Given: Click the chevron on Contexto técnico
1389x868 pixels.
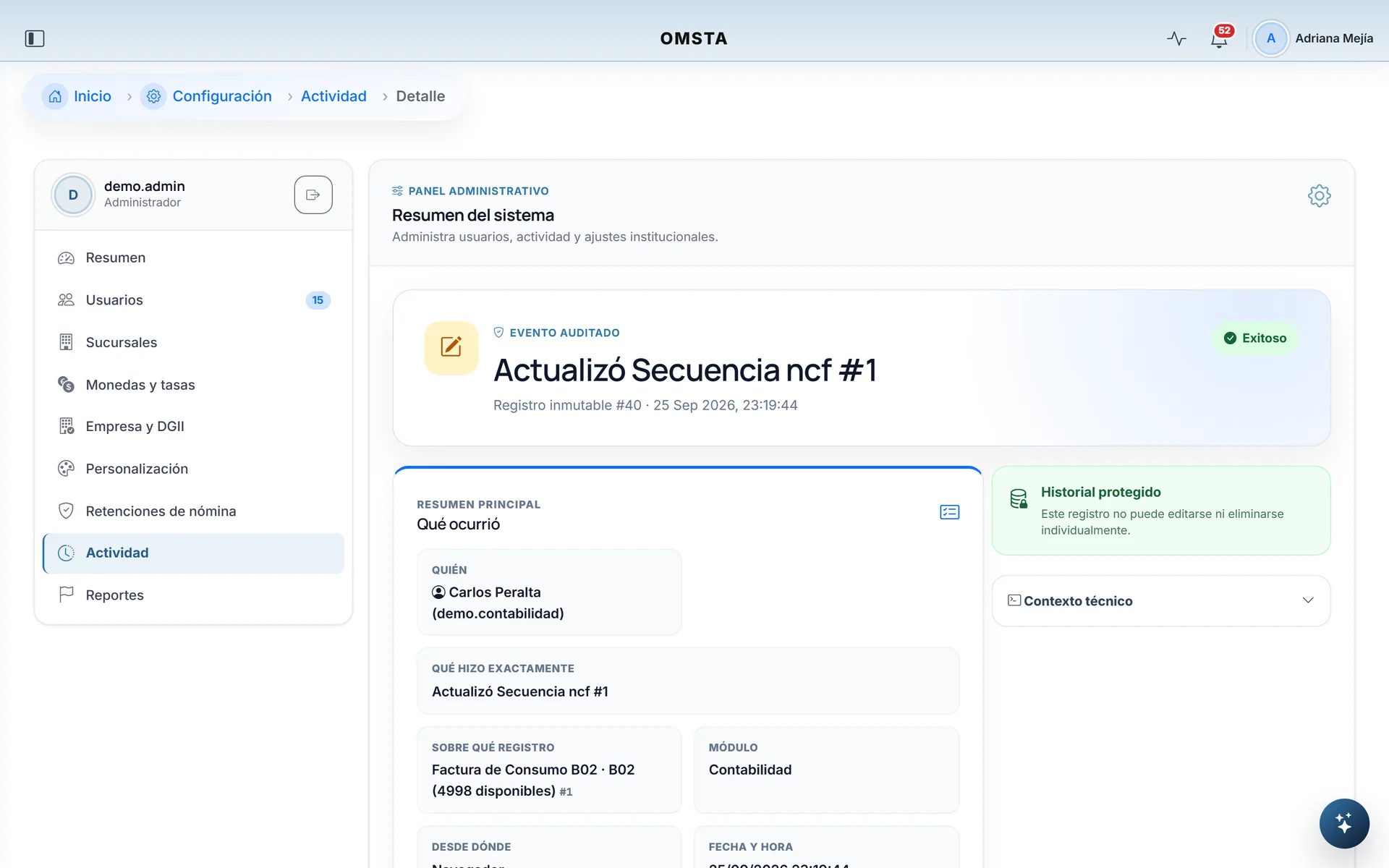Looking at the screenshot, I should (1308, 600).
